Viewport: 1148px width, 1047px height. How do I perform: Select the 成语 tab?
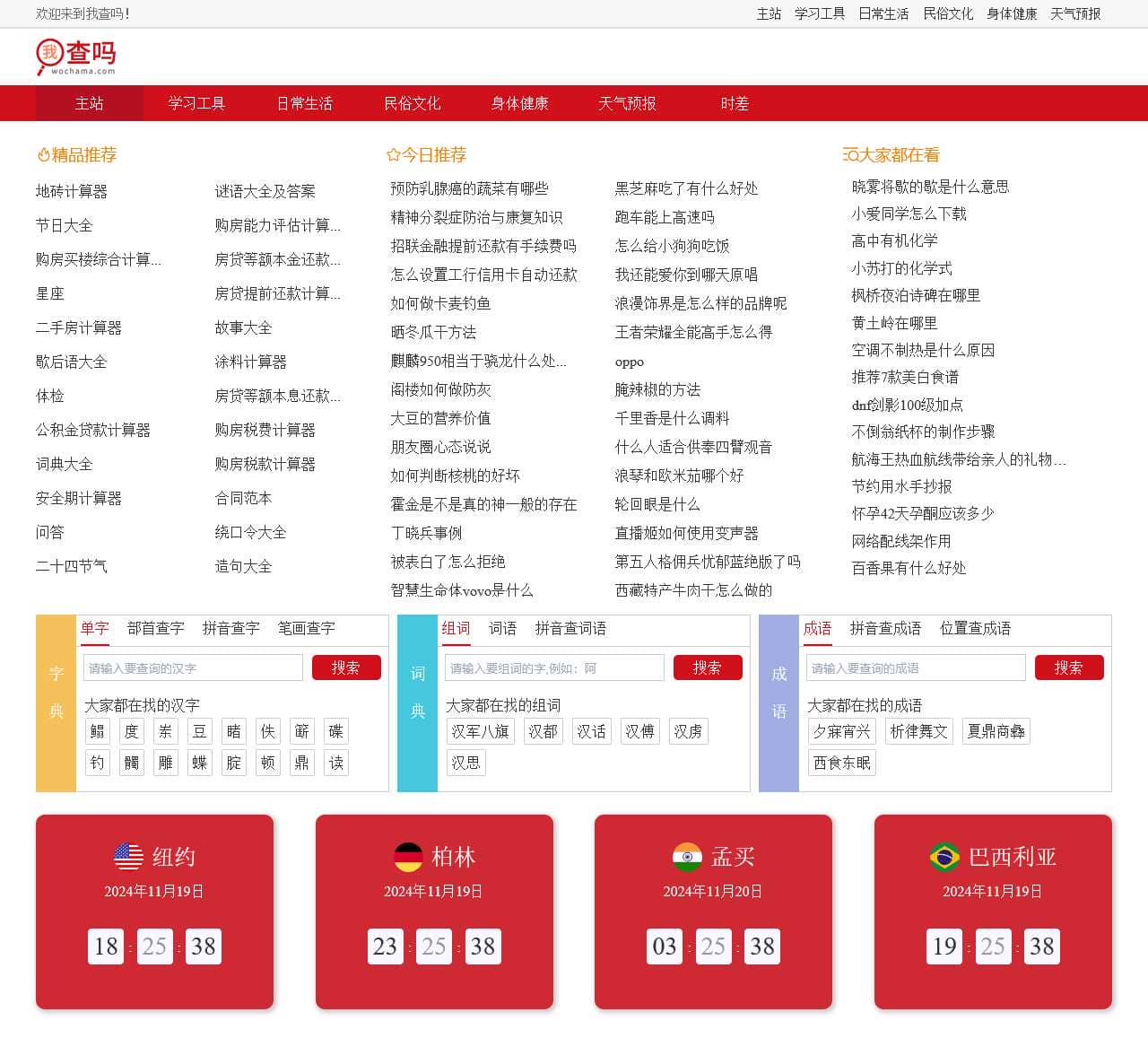click(x=818, y=628)
